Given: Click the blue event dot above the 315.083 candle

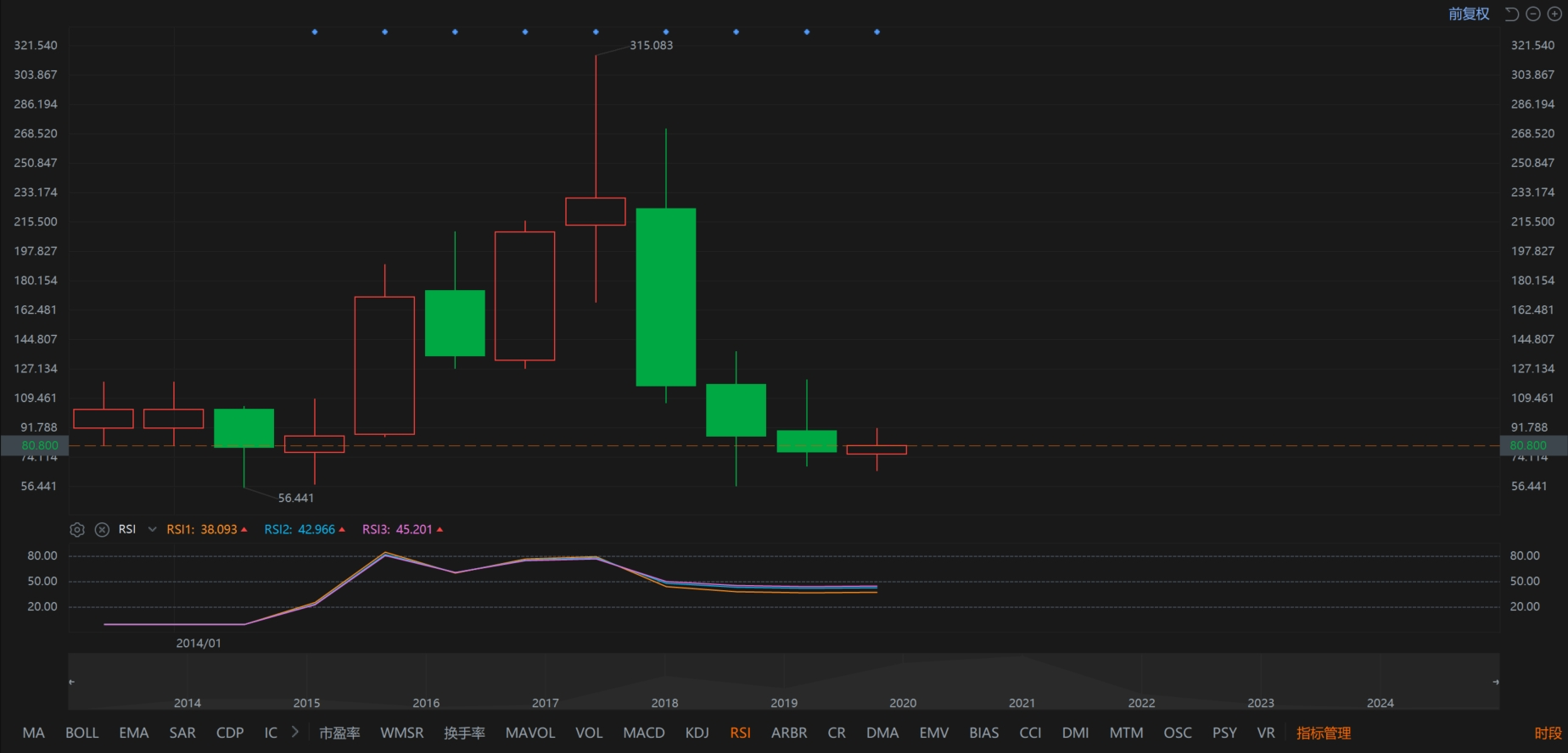Looking at the screenshot, I should (x=596, y=32).
